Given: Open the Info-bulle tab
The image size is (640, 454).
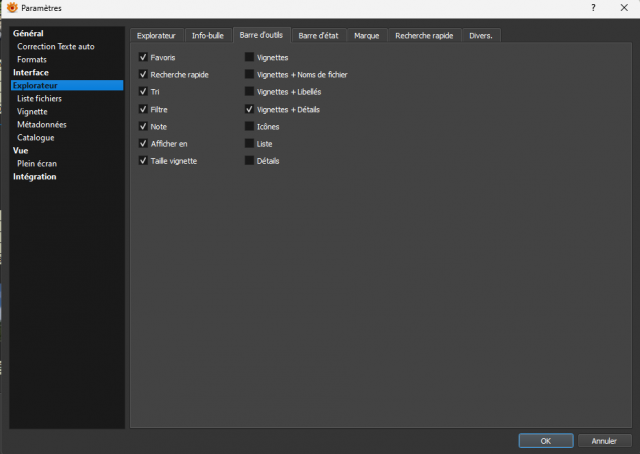Looking at the screenshot, I should [208, 36].
